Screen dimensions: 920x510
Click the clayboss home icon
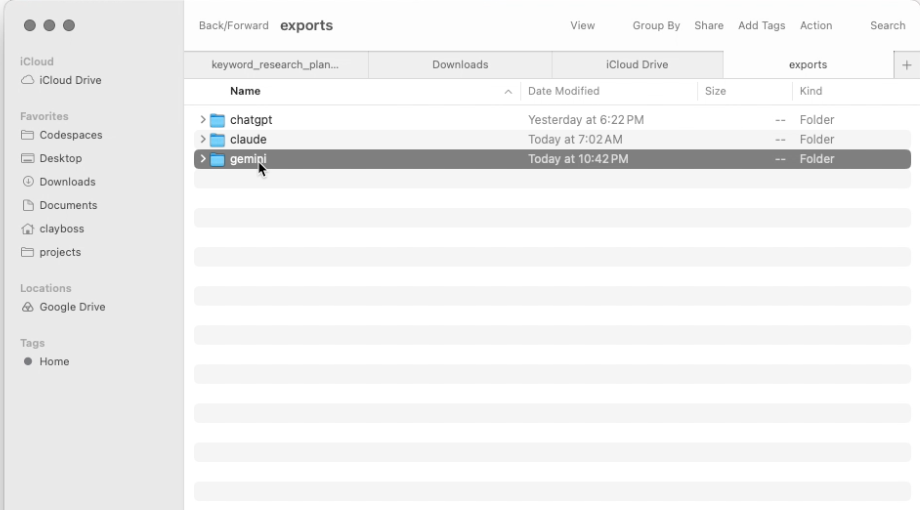click(x=27, y=228)
